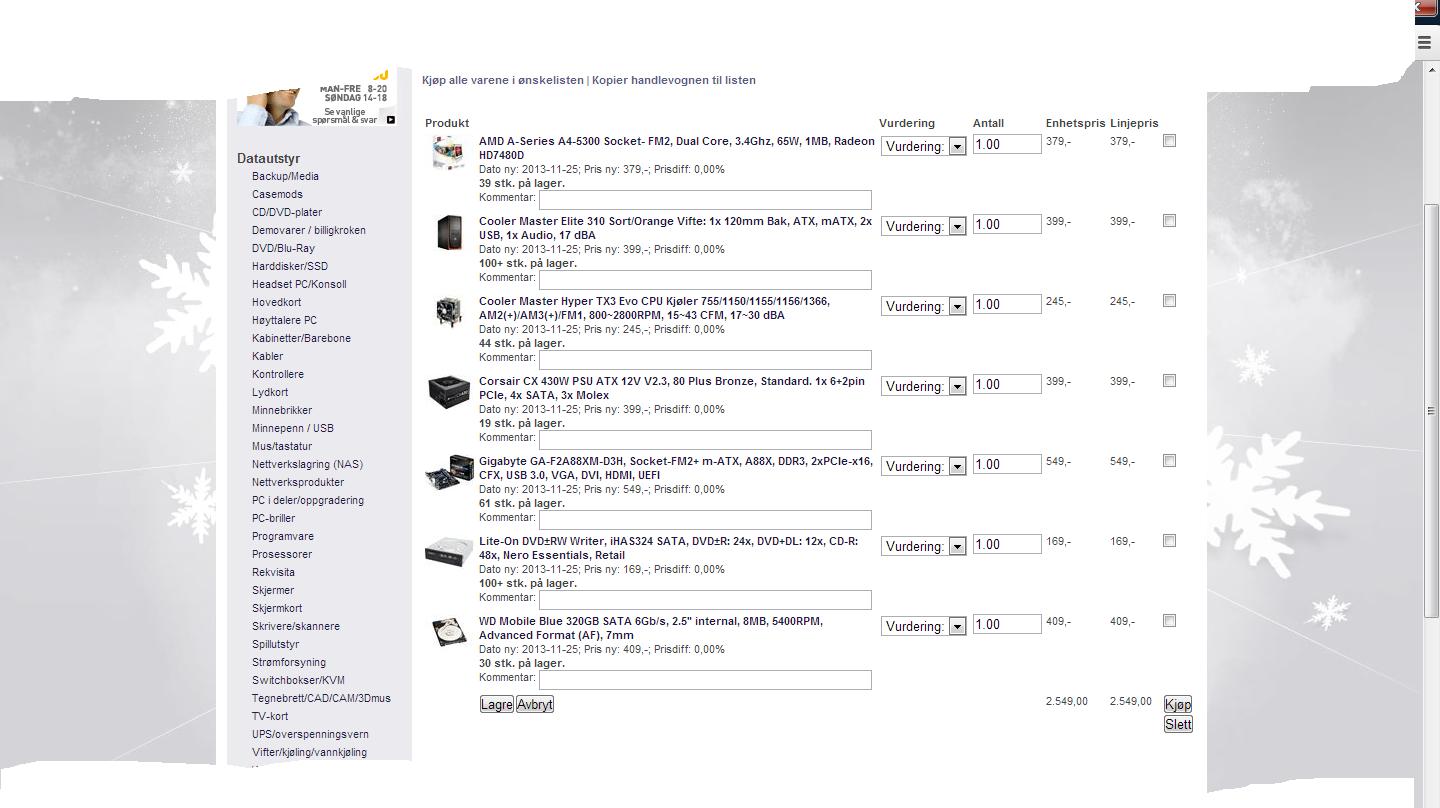Check the box for Lite-On DVD writer
Image resolution: width=1440 pixels, height=808 pixels.
pos(1169,541)
